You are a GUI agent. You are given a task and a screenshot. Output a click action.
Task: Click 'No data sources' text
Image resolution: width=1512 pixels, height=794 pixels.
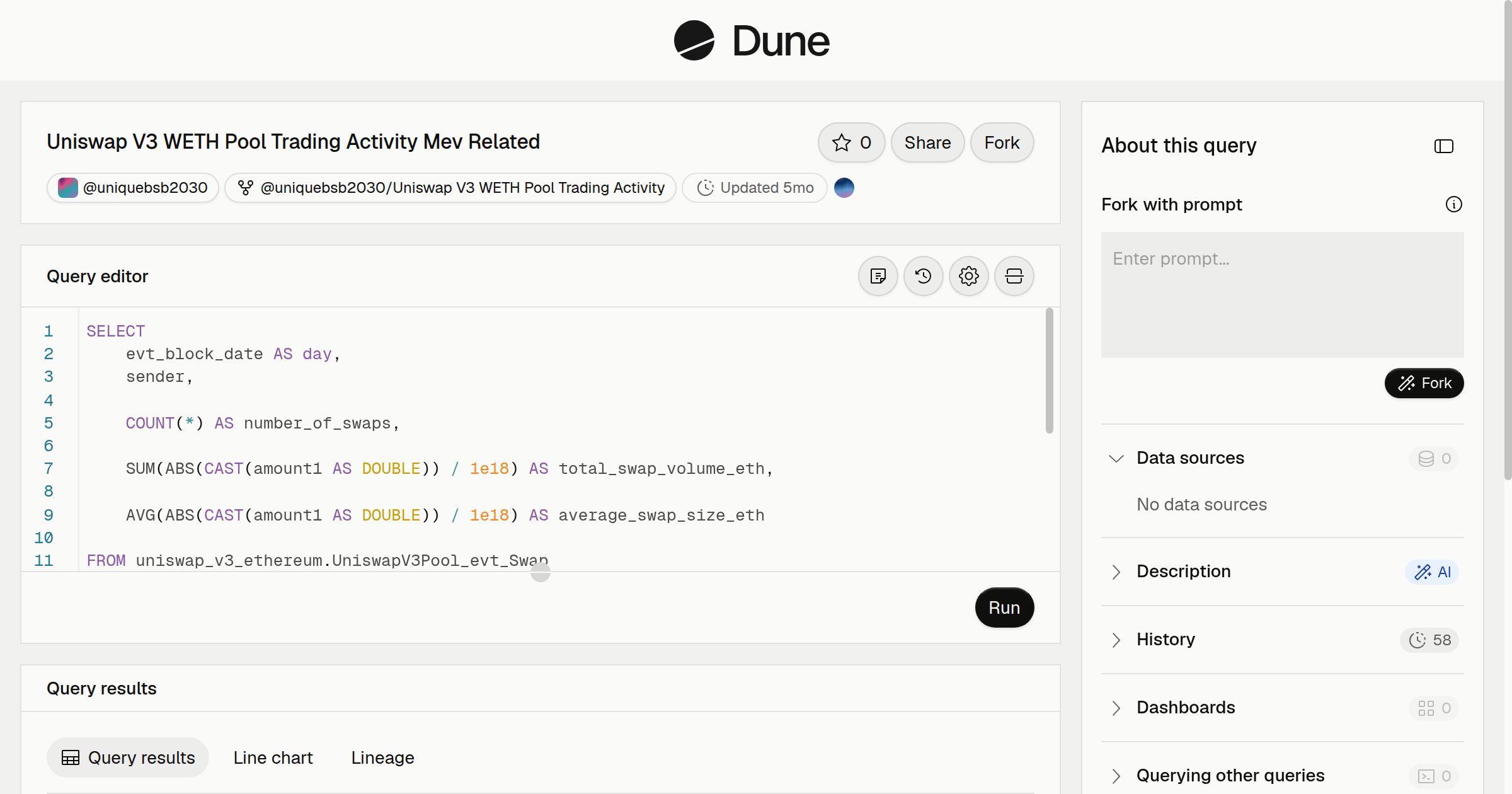(1201, 504)
